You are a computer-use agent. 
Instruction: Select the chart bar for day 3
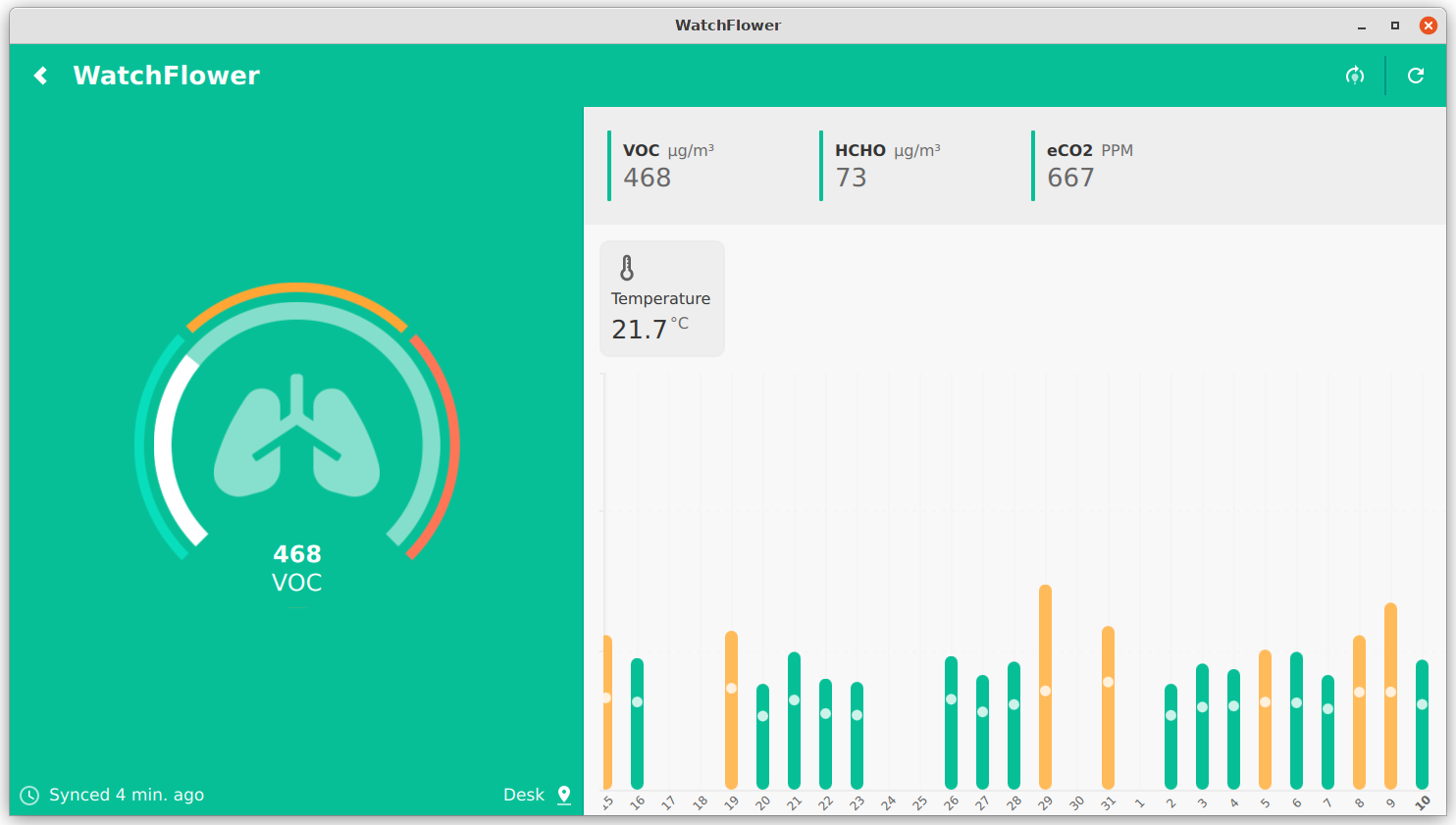click(x=1202, y=727)
